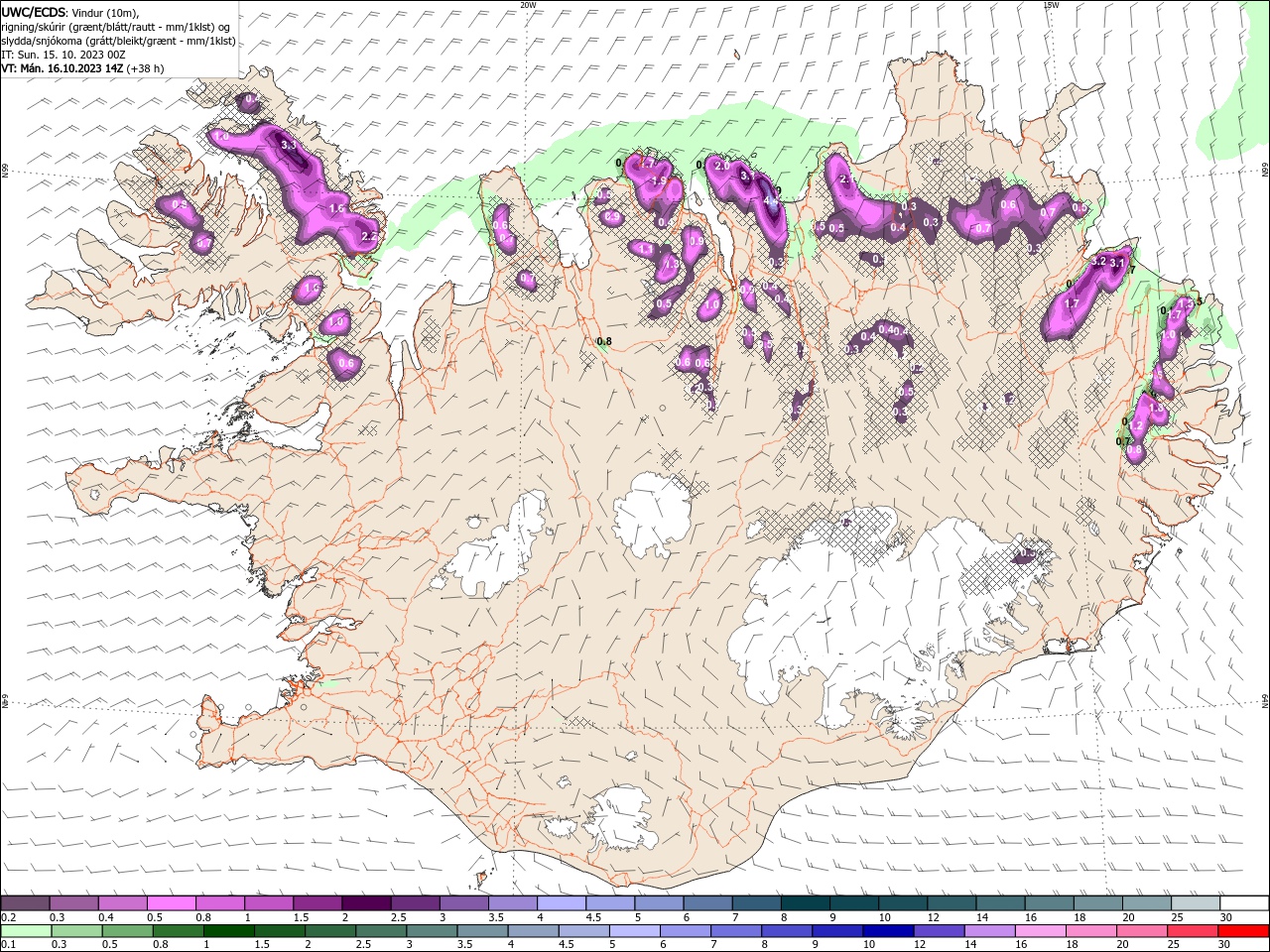The width and height of the screenshot is (1270, 952).
Task: Click the valid time 'VT: Mán. 16.10.2023 14Z' text
Action: 64,68
